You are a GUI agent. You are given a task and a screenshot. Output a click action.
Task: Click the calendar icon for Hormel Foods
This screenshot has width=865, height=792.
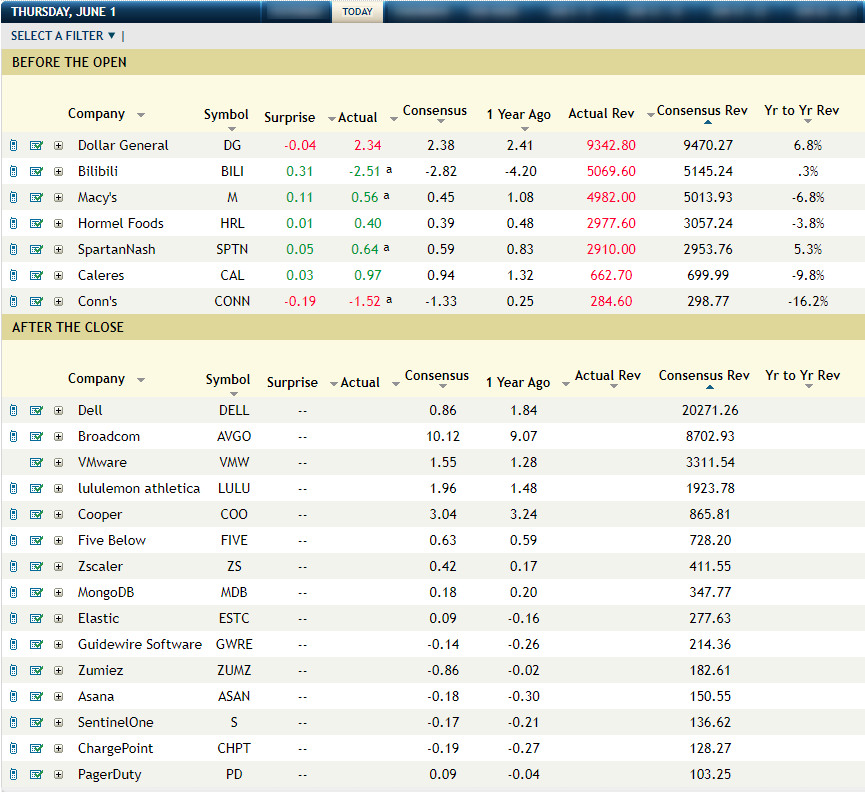[x=36, y=223]
